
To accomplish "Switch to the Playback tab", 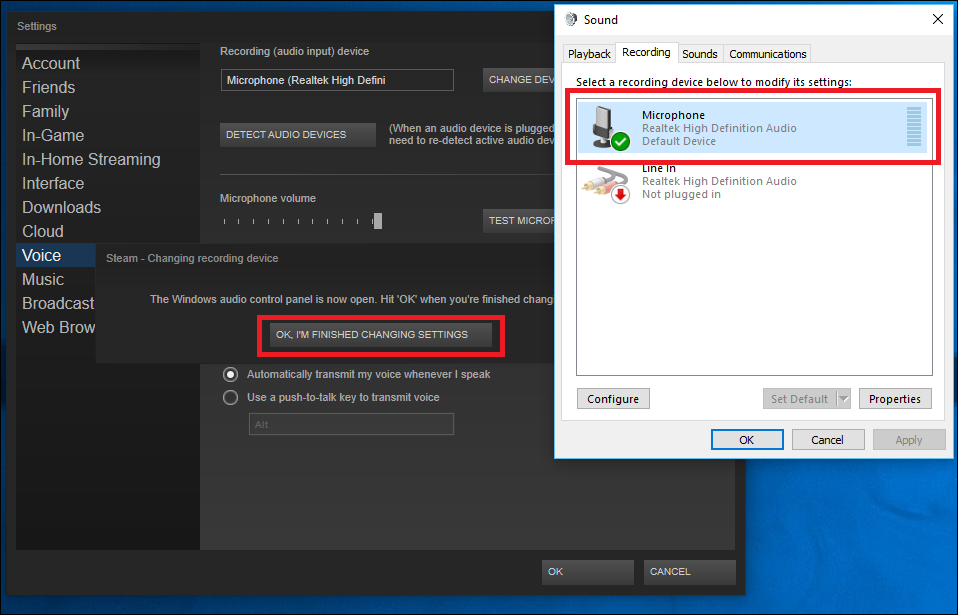I will pos(589,54).
